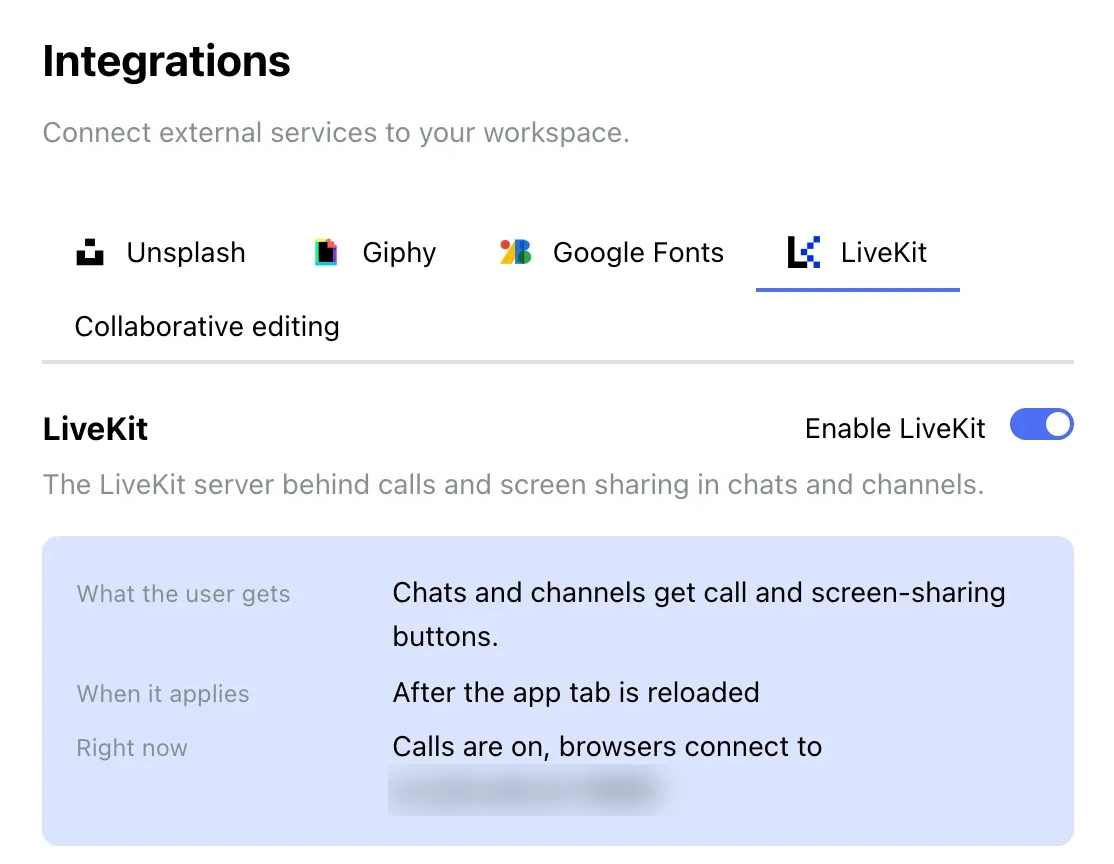This screenshot has width=1114, height=864.
Task: Click the Integrations page heading
Action: 166,61
